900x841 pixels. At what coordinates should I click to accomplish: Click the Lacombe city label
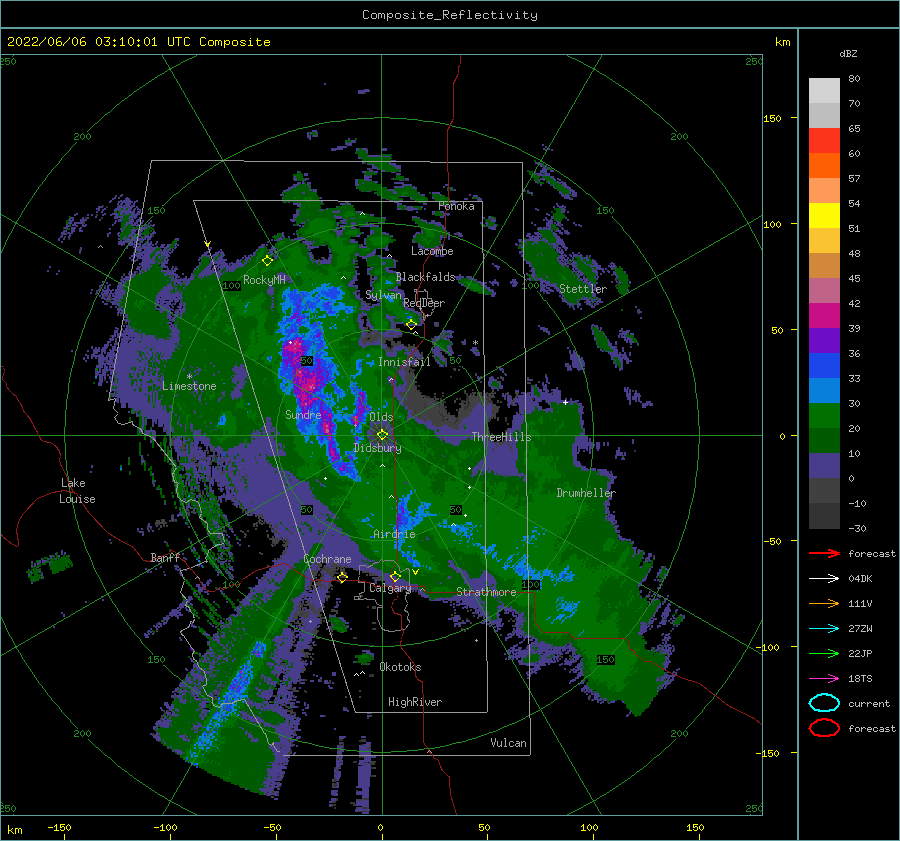coord(432,251)
